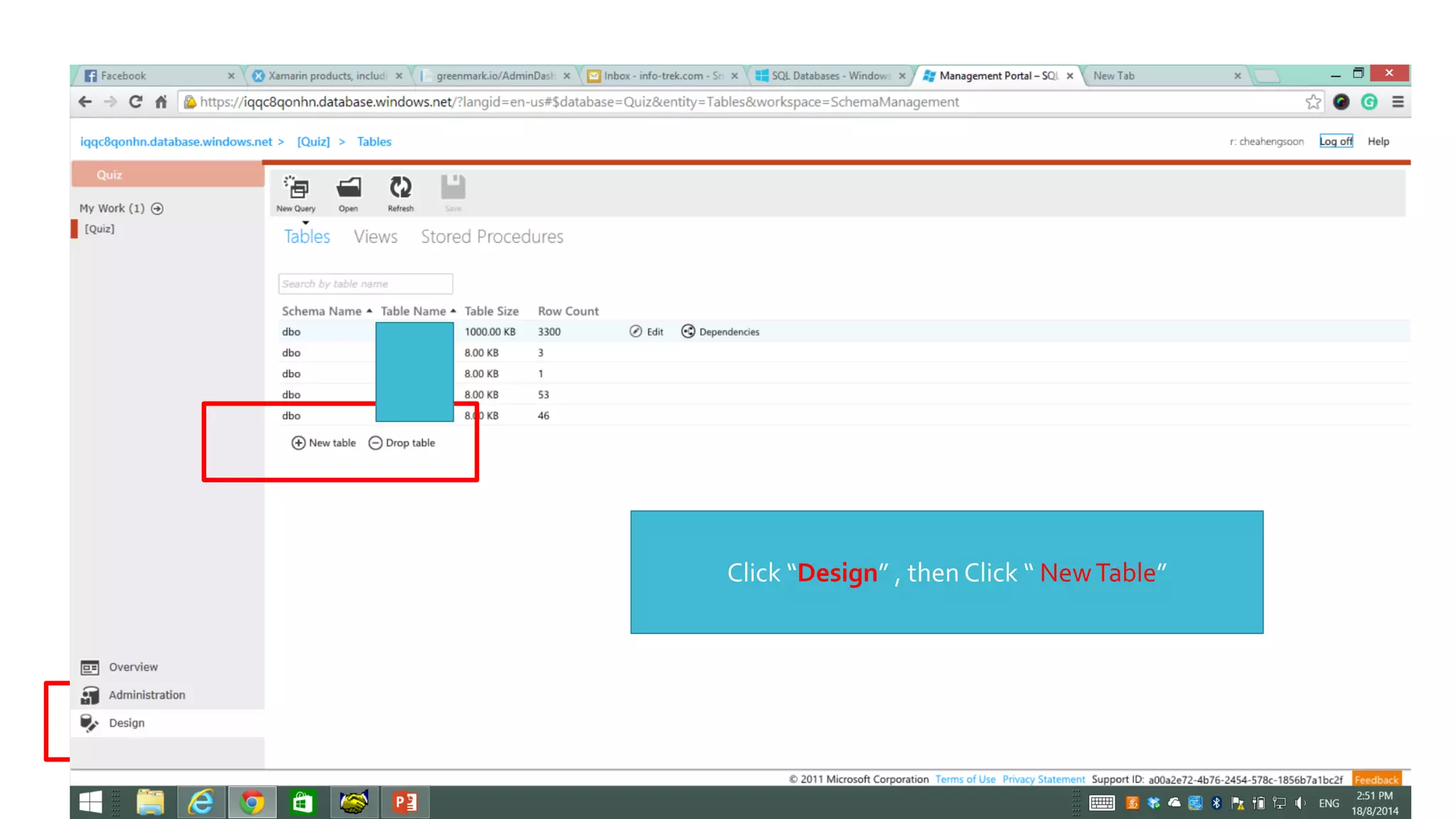Open the Design workspace in sidebar
The width and height of the screenshot is (1456, 819).
[x=127, y=723]
